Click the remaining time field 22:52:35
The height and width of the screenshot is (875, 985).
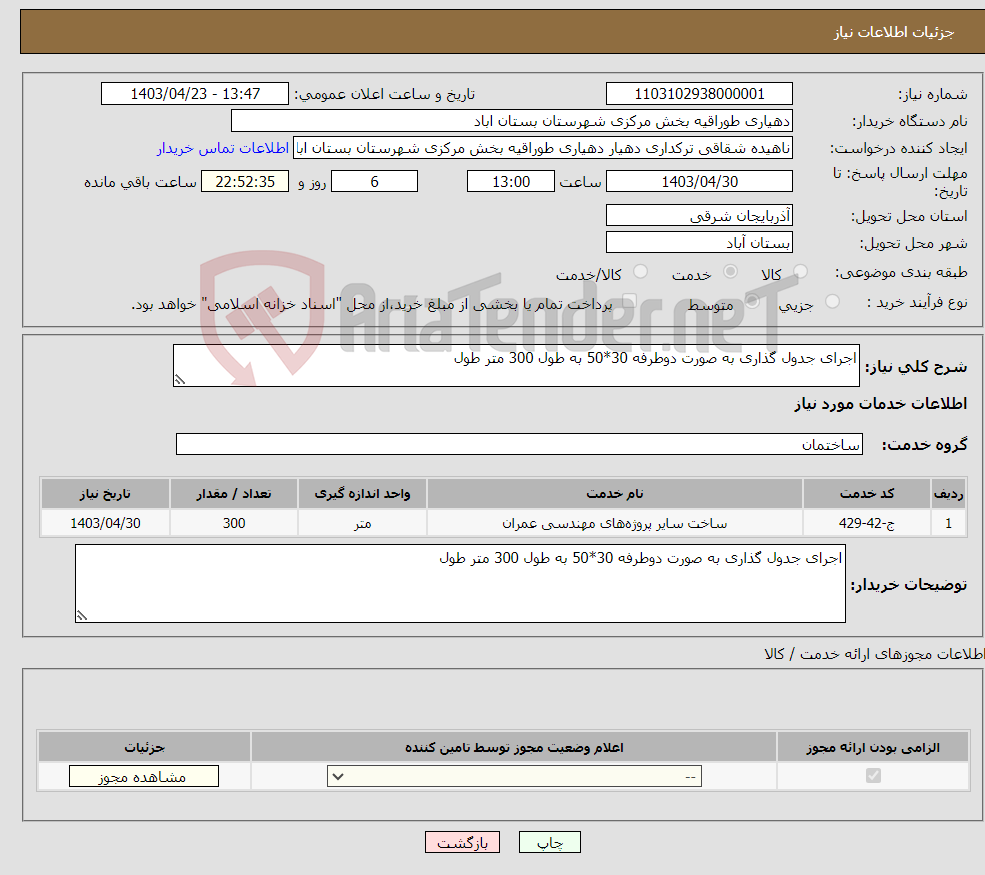(245, 182)
